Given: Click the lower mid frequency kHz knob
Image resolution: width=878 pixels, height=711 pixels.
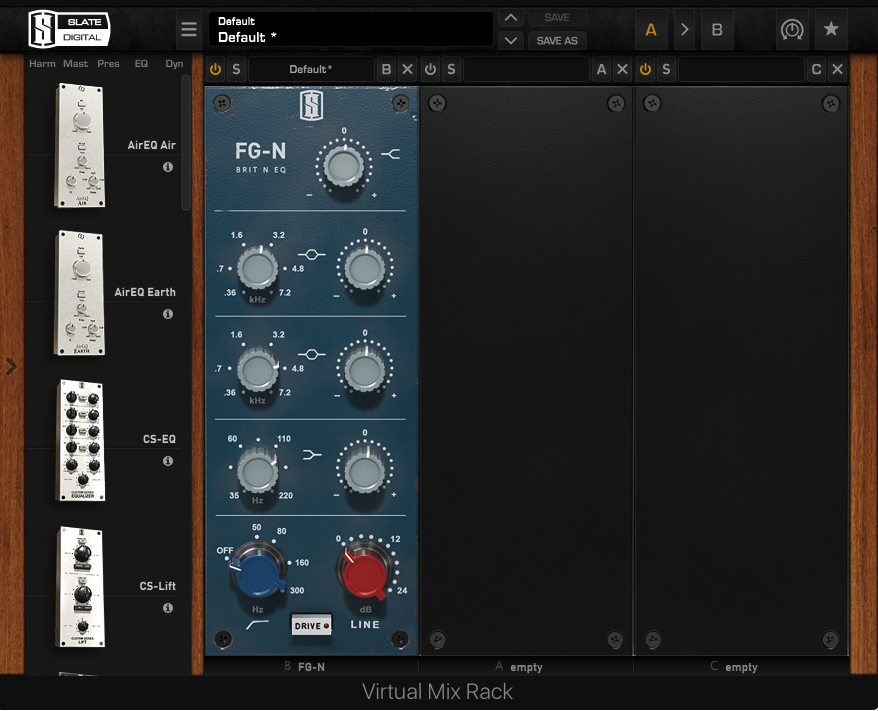Looking at the screenshot, I should [x=258, y=369].
